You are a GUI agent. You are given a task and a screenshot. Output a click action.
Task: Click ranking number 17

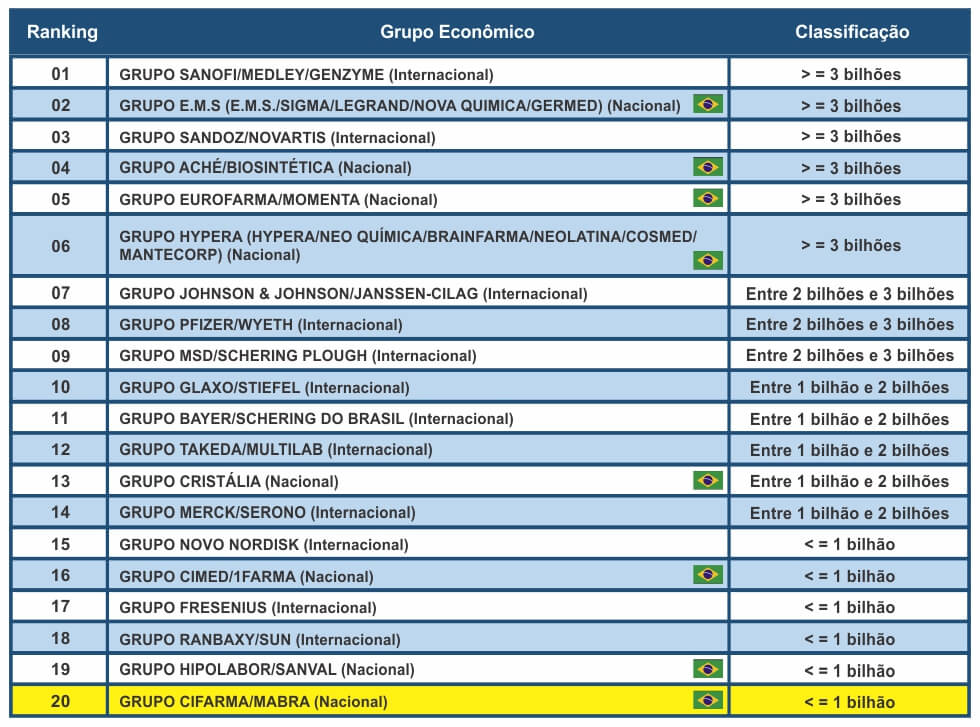[x=61, y=606]
